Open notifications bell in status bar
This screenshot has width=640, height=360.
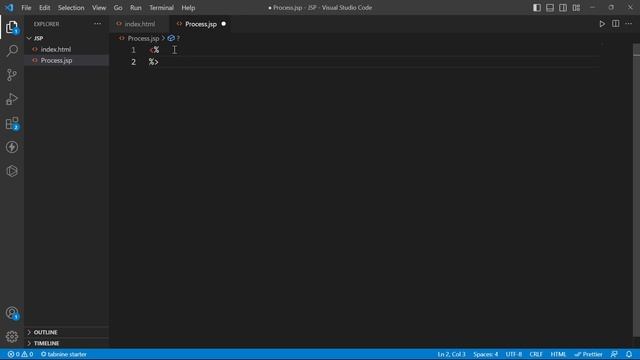[629, 354]
